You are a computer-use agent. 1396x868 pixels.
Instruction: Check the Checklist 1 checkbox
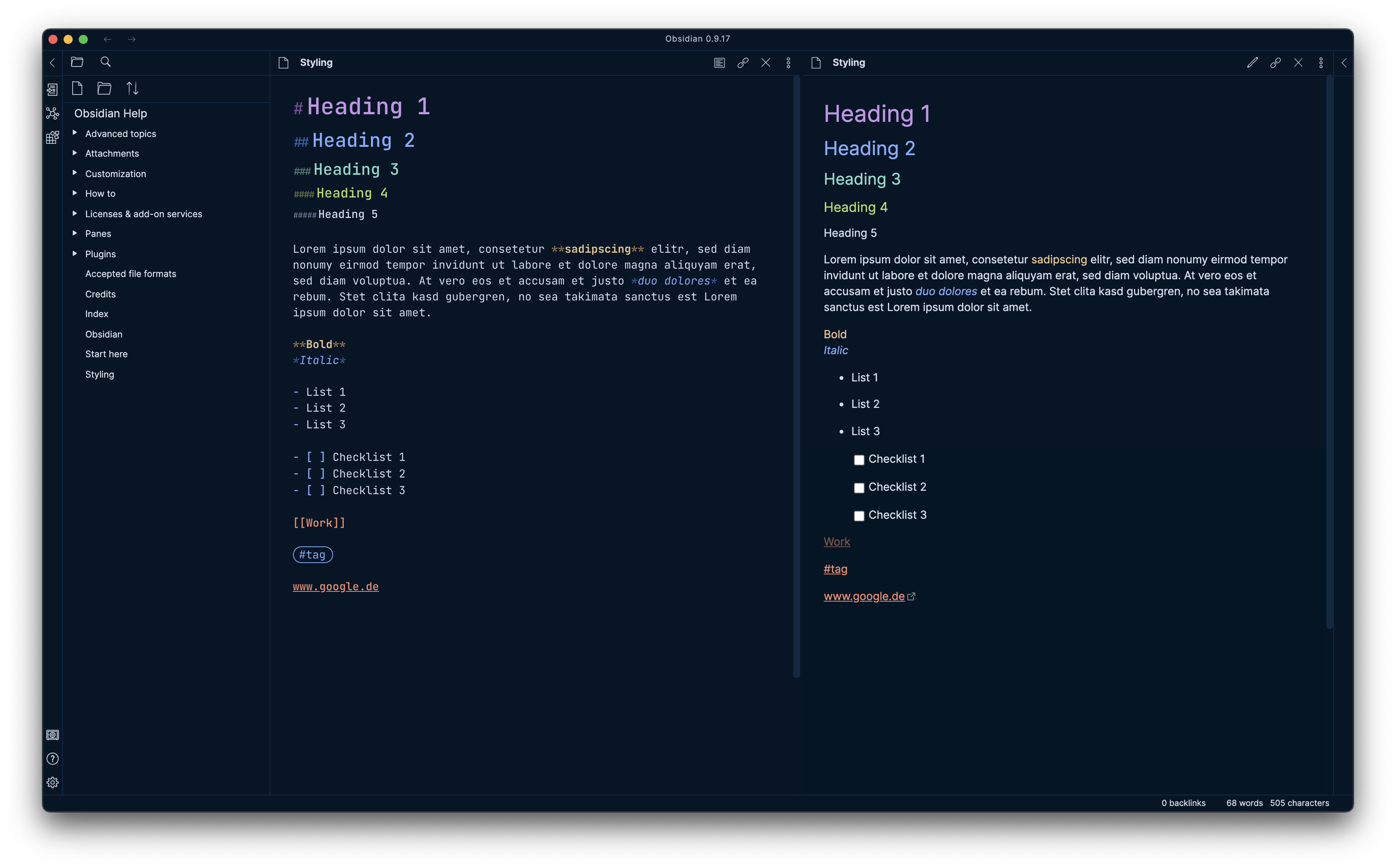[x=858, y=460]
